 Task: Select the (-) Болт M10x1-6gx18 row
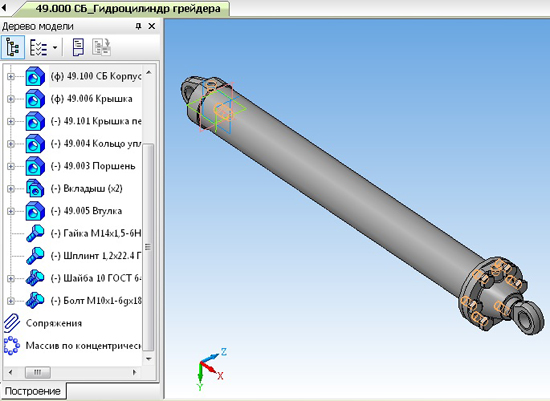coord(96,301)
